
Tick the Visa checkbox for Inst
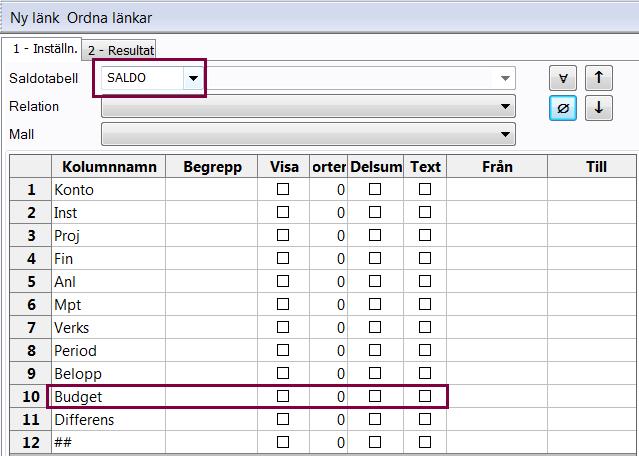click(283, 212)
